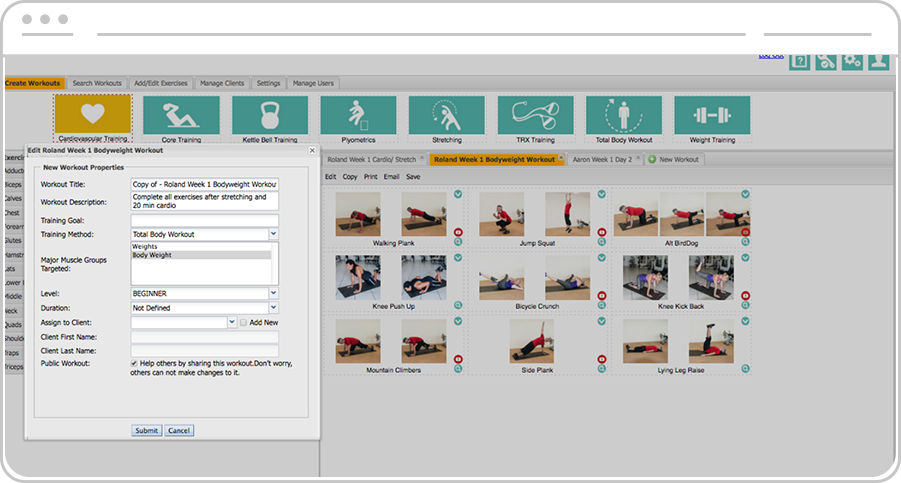This screenshot has height=483, width=901.
Task: Switch to Roland Week 1 Cardio/Stretch tab
Action: tap(372, 160)
